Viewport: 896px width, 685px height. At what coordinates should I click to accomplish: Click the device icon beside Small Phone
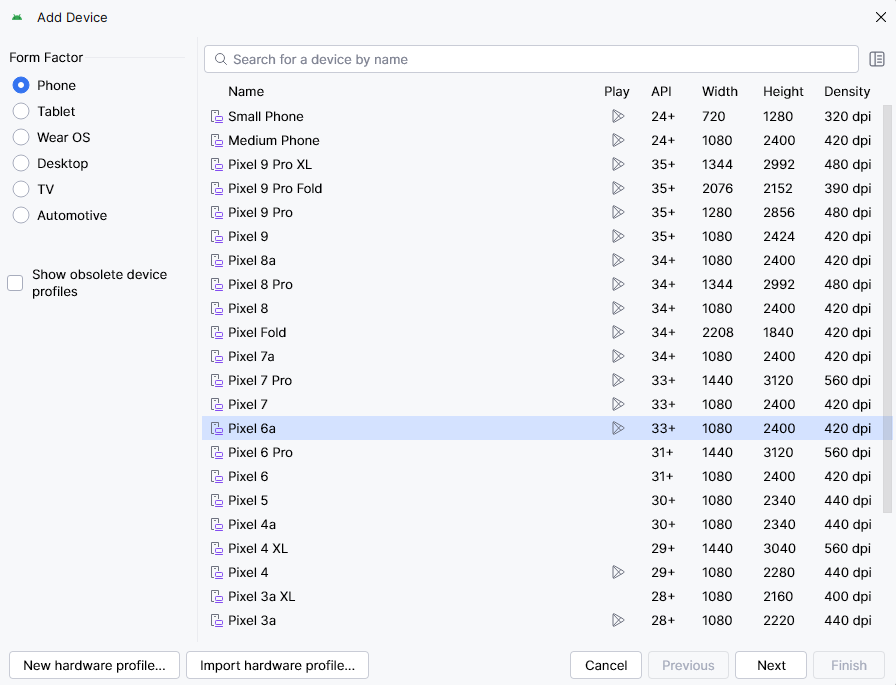pos(216,117)
